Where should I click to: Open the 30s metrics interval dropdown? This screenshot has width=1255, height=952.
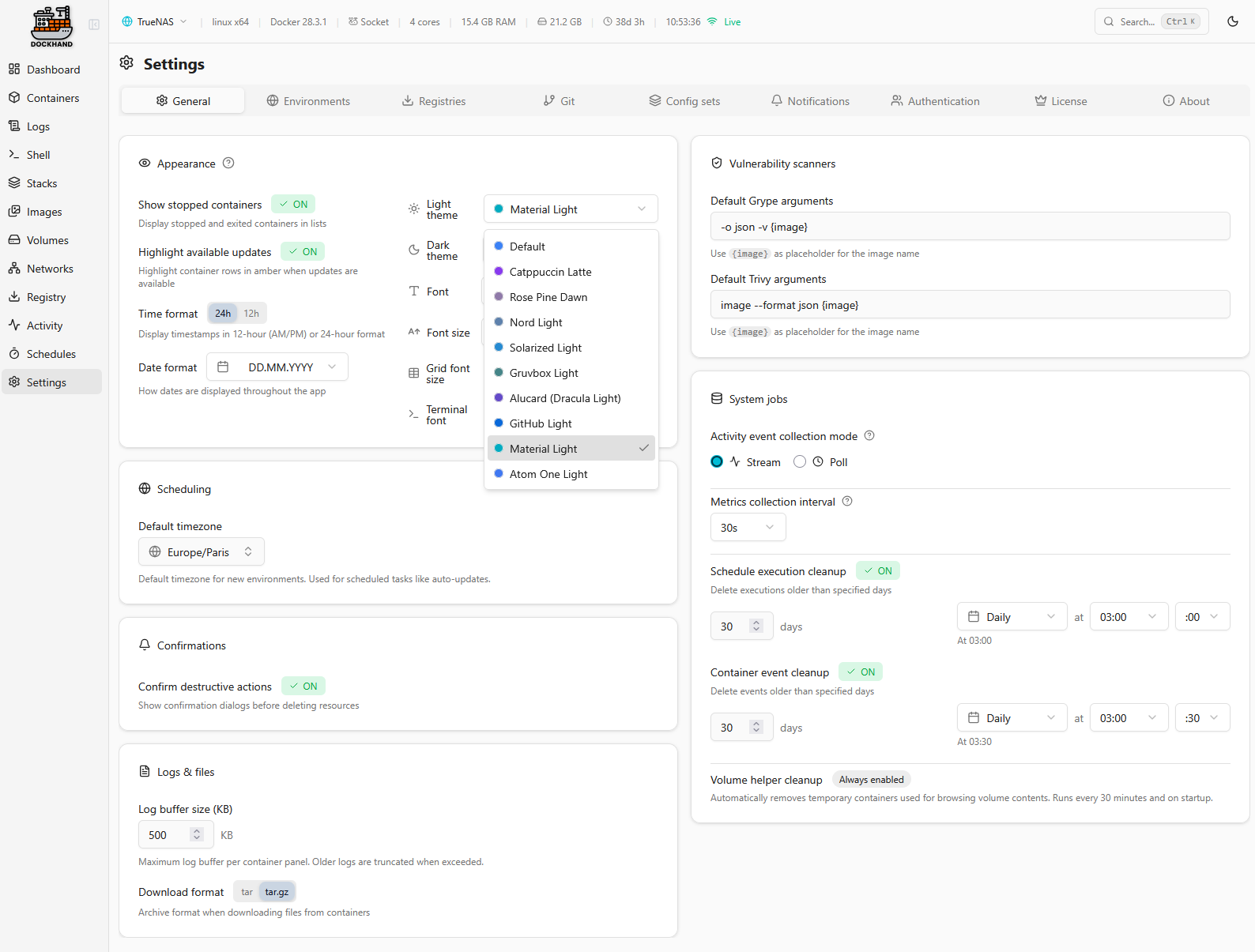point(748,527)
